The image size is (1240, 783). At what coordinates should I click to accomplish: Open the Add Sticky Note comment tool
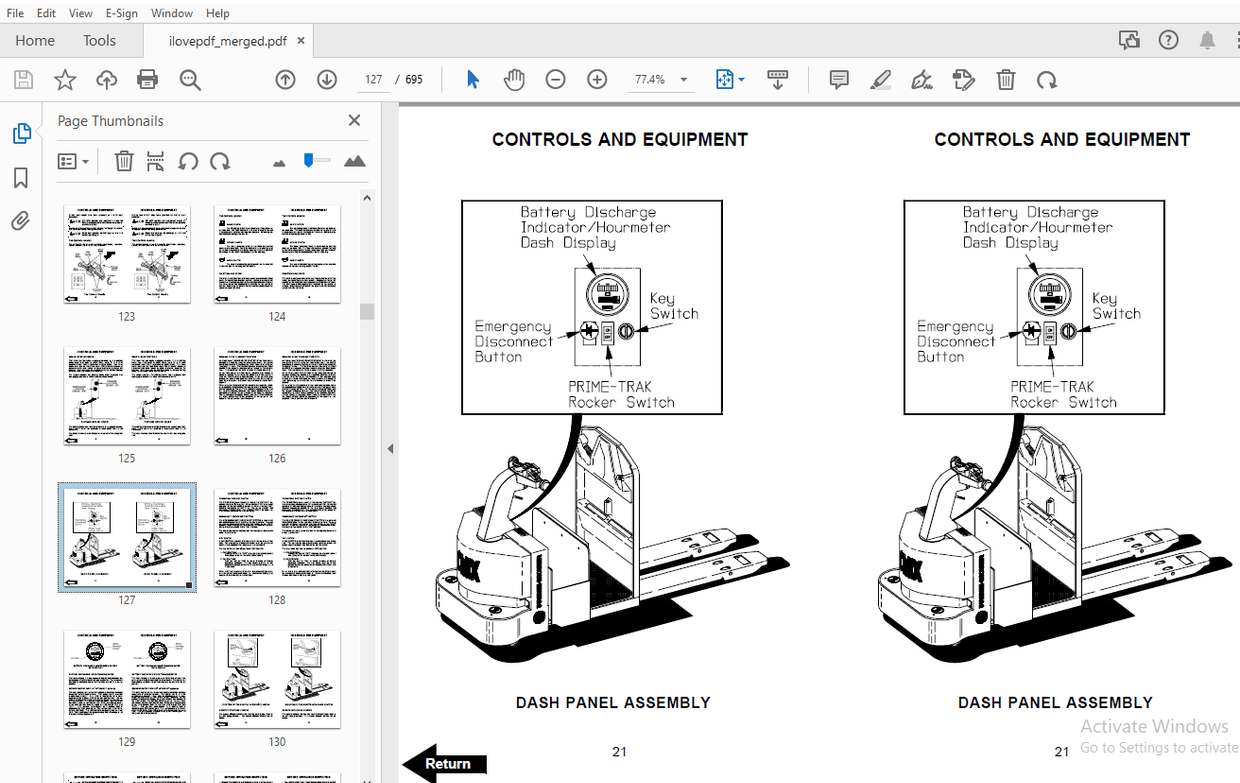coord(838,79)
